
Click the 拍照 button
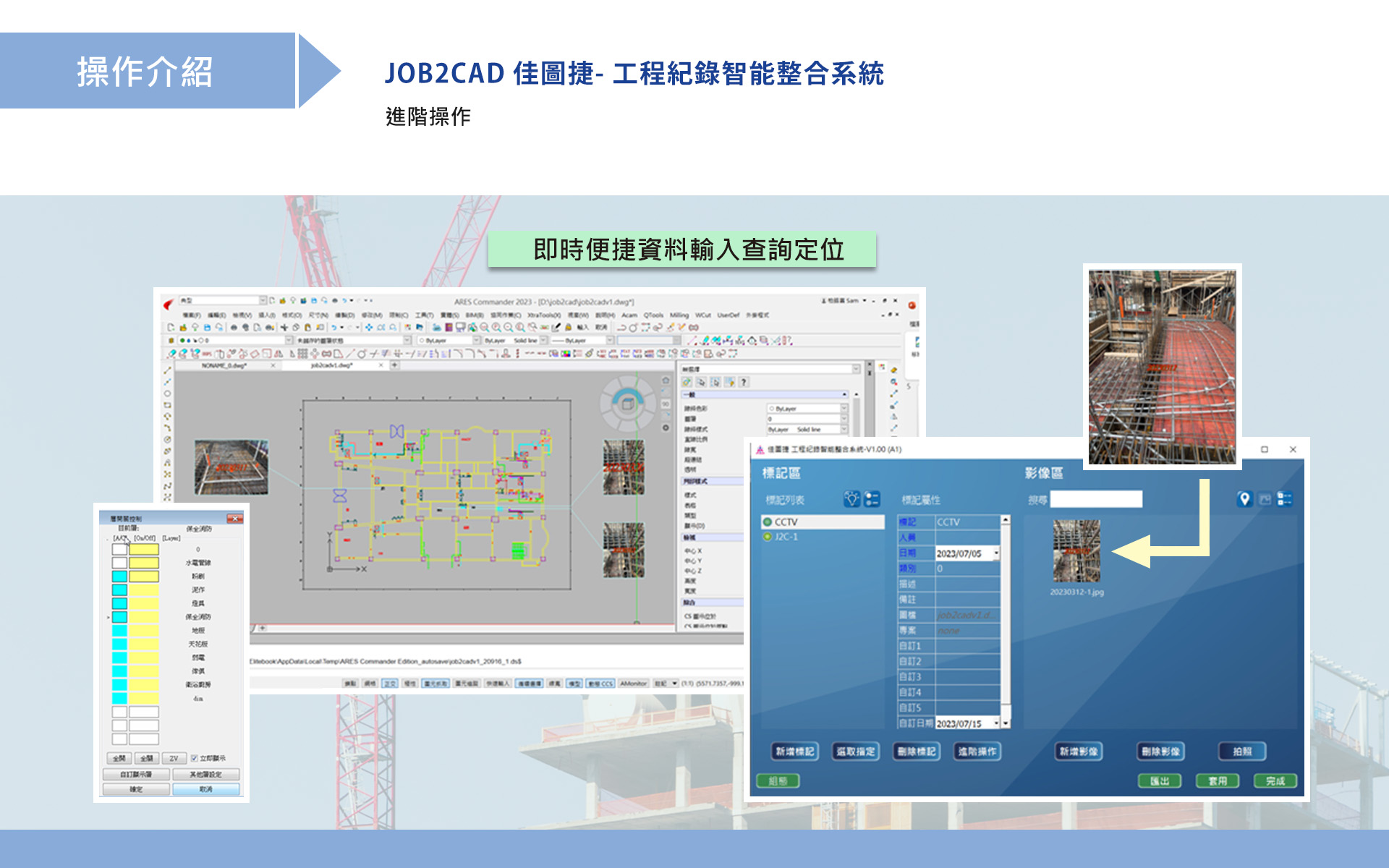(x=1242, y=752)
